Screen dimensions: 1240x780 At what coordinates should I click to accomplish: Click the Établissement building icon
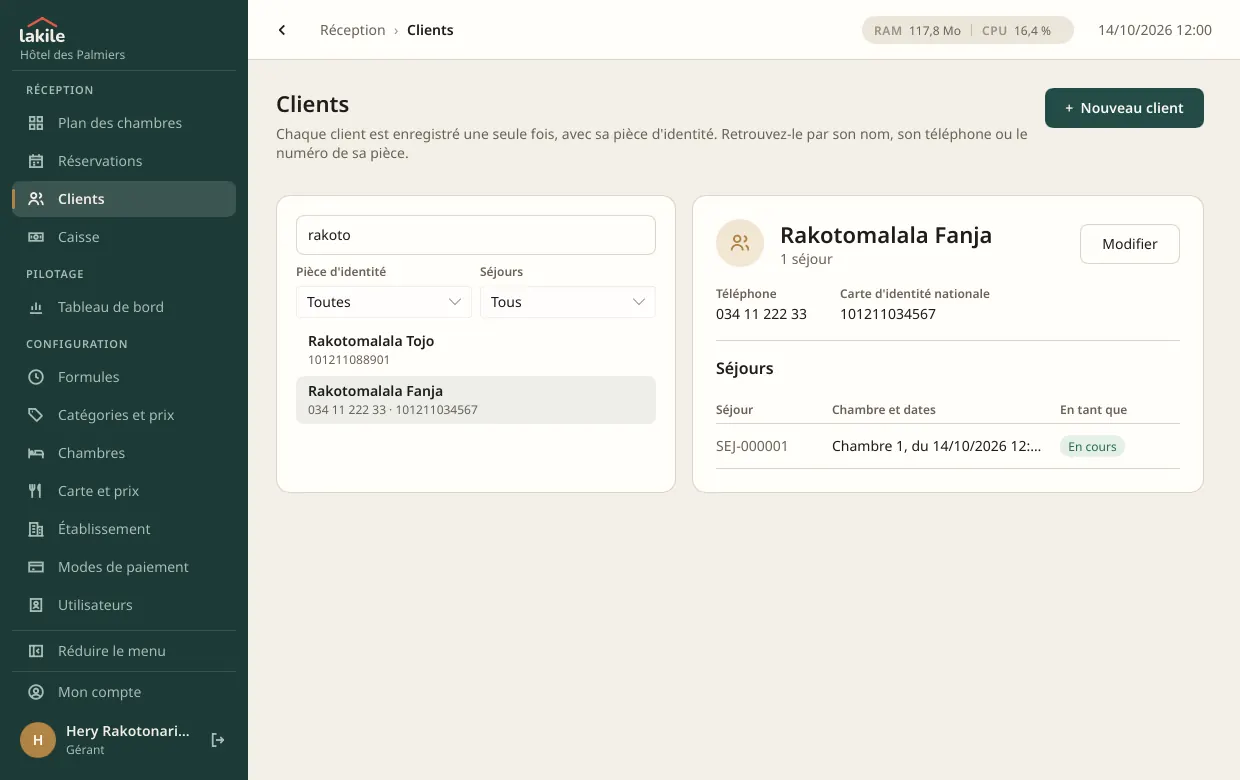coord(36,529)
